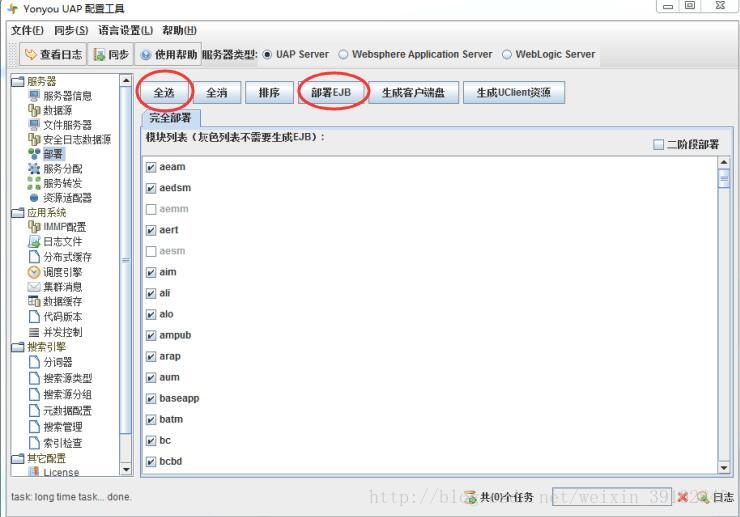Collapse the 其它配置 tree folder
Image resolution: width=740 pixels, height=517 pixels.
[x=17, y=458]
